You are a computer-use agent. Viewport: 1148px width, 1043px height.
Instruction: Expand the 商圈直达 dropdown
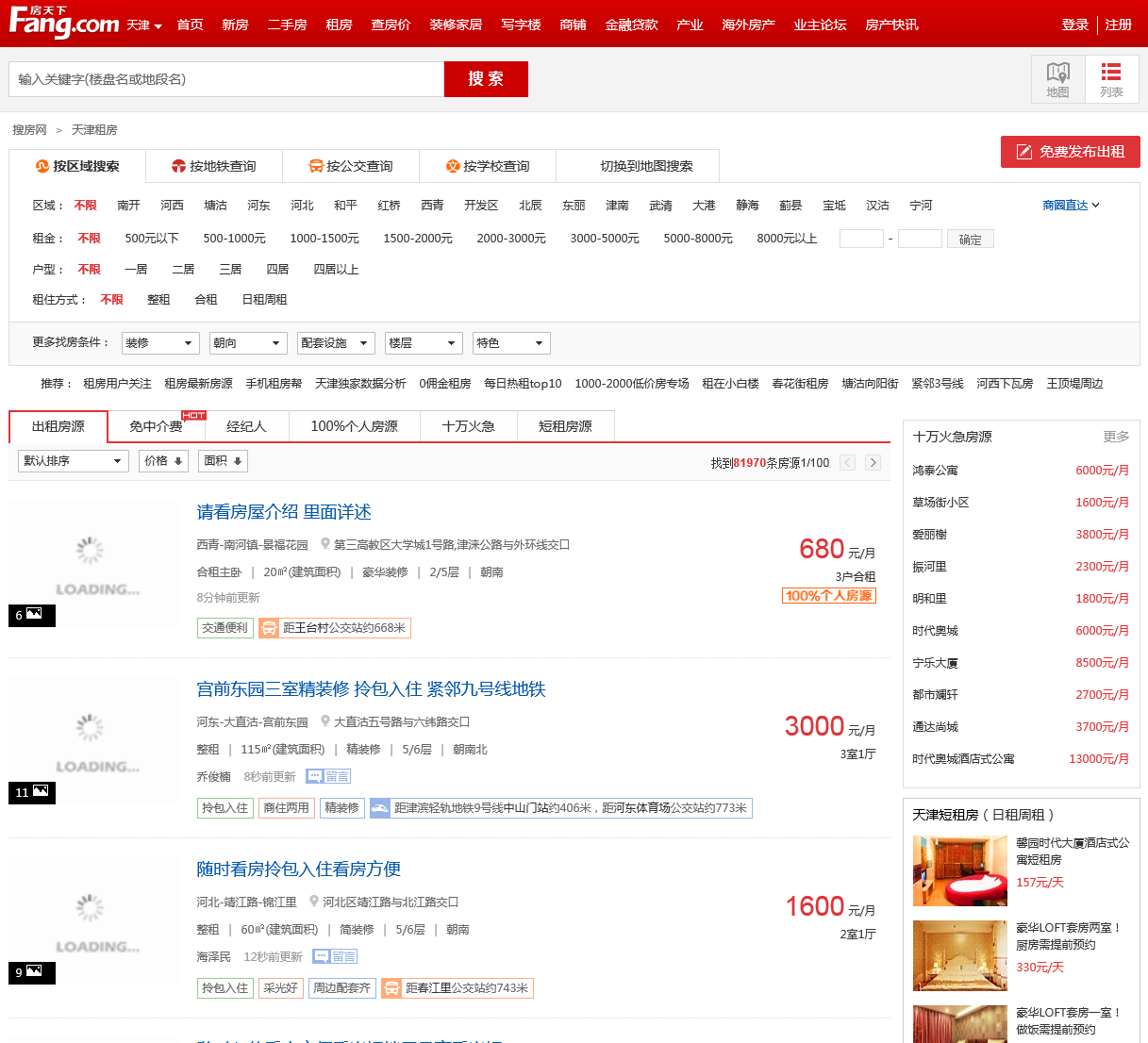coord(1071,205)
